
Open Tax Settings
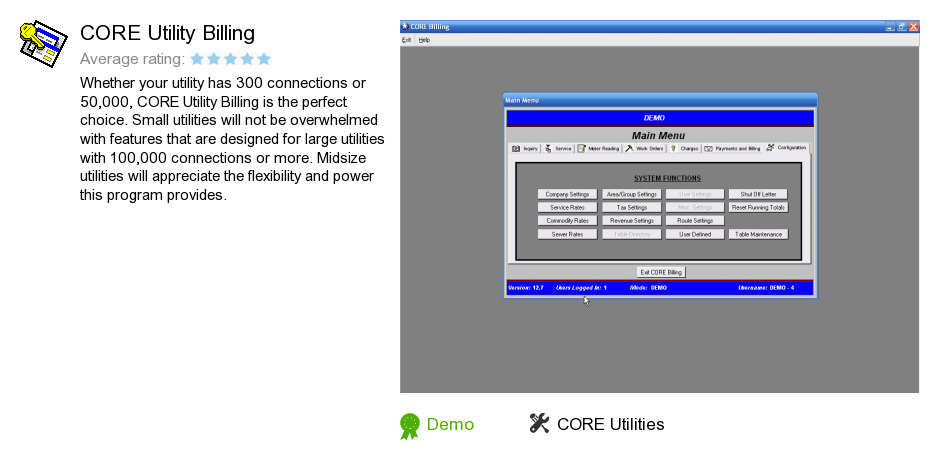(x=632, y=207)
